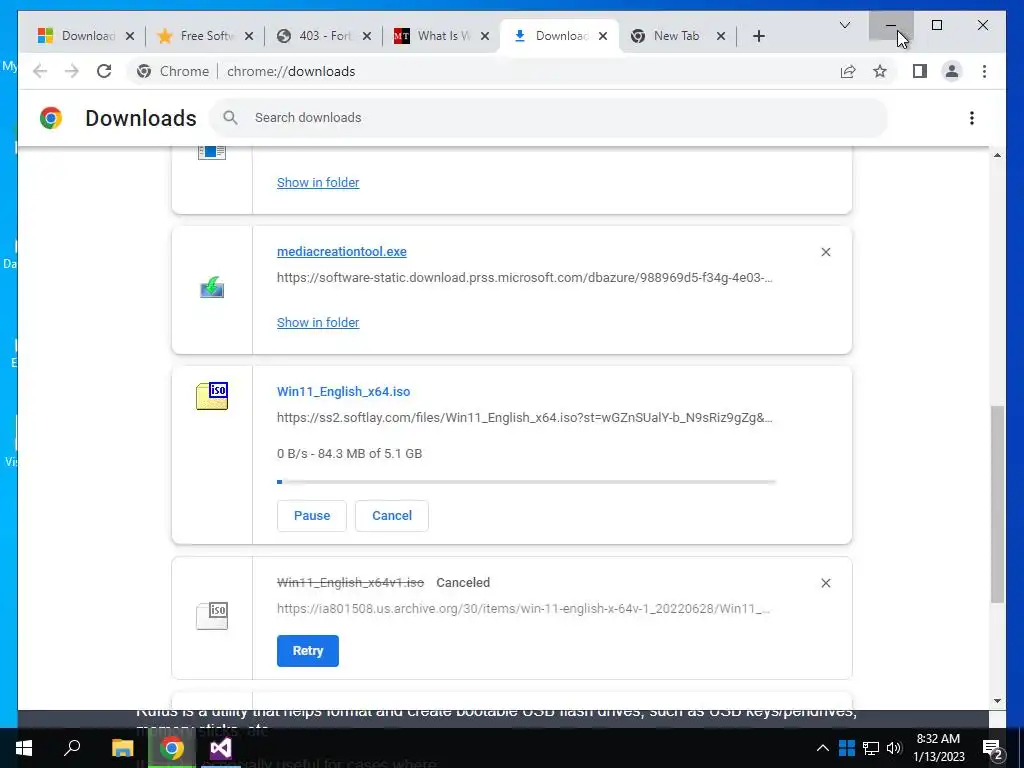Click the Win11 ISO download progress bar
Screen dimensions: 1024x768
526,482
